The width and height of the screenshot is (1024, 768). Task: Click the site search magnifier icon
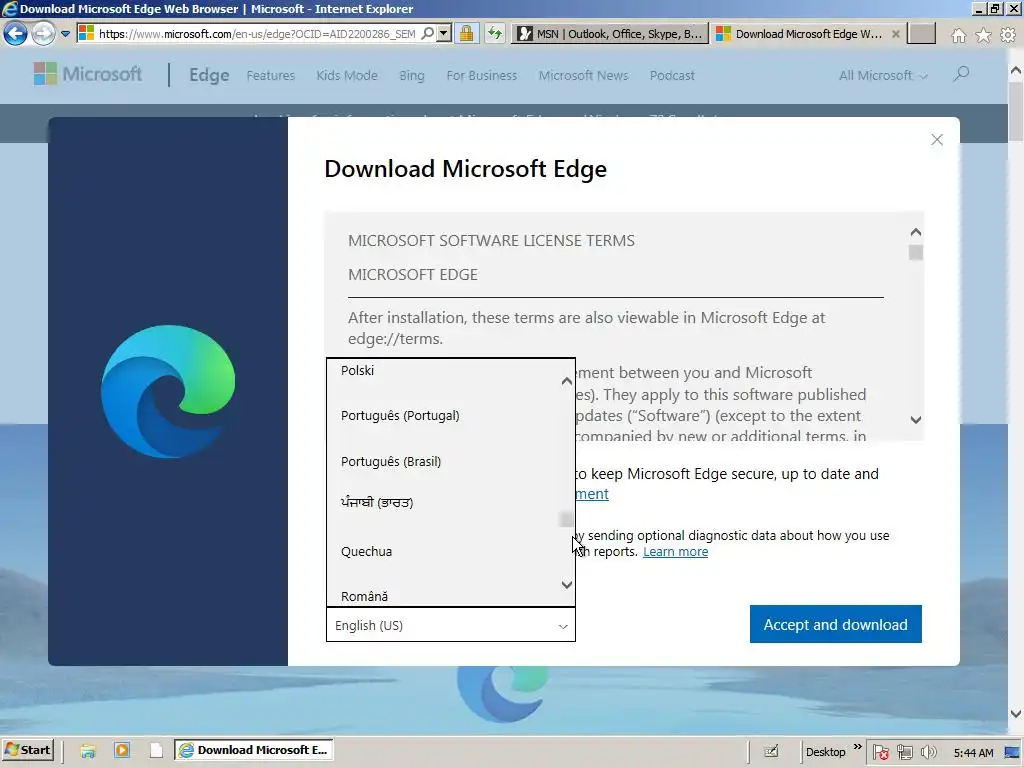pyautogui.click(x=961, y=74)
